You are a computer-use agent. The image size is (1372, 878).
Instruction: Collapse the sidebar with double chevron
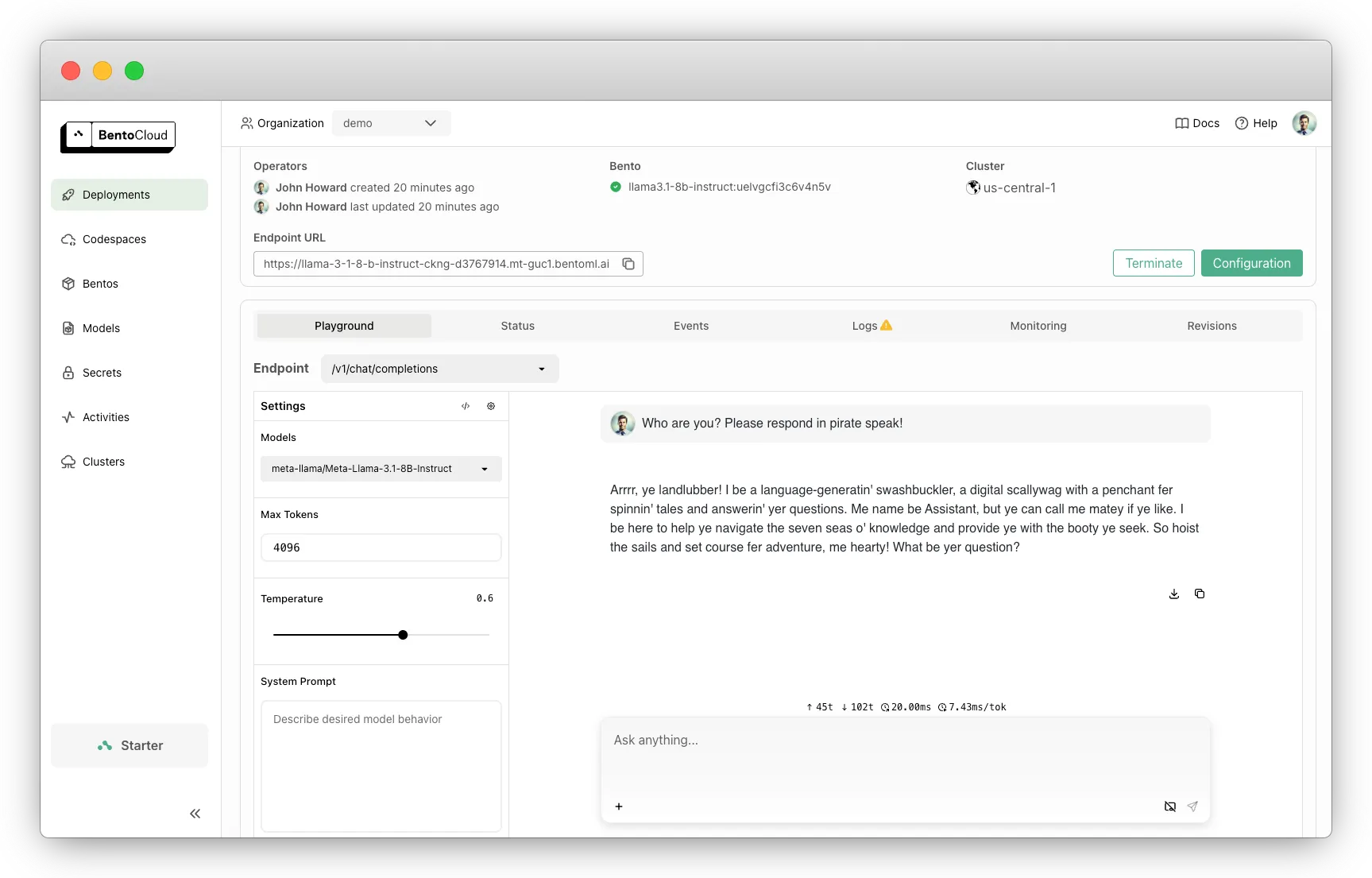coord(195,814)
